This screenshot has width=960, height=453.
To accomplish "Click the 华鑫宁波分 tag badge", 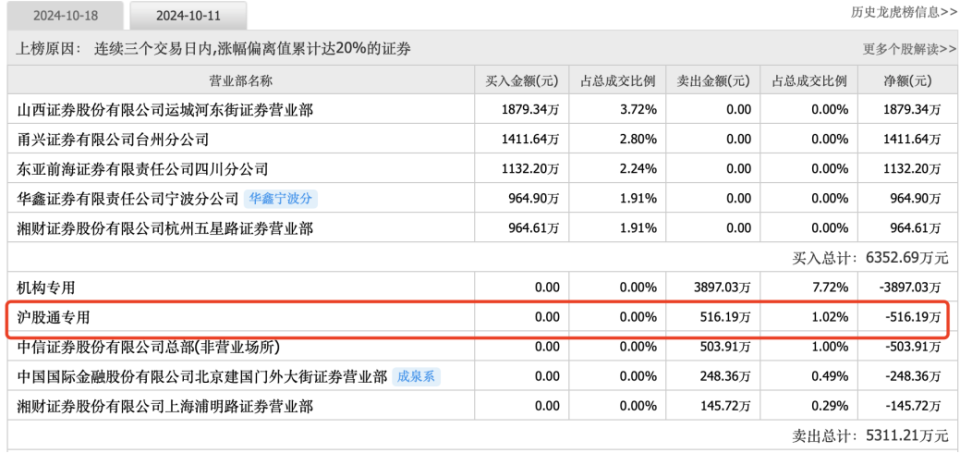I will 281,199.
